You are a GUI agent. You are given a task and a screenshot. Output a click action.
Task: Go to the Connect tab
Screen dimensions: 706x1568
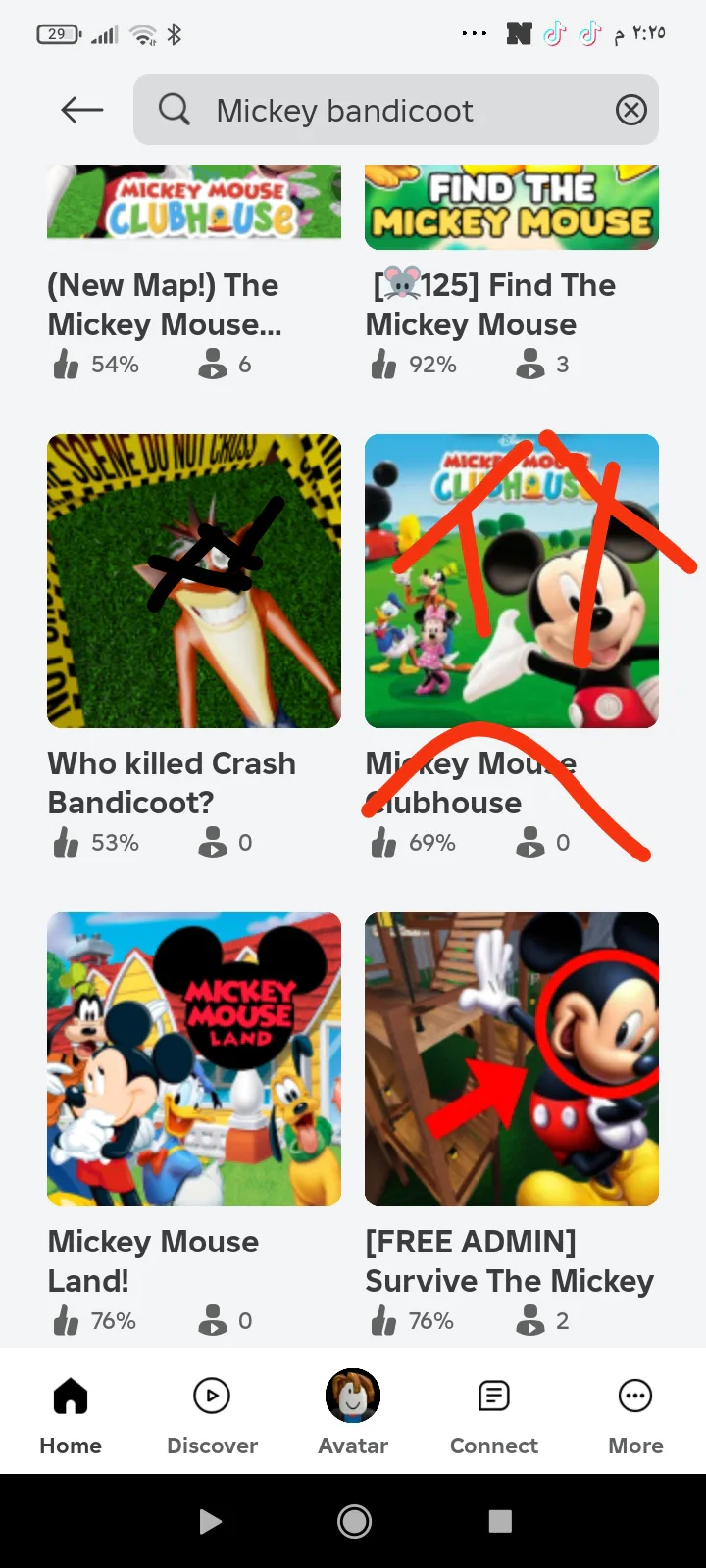pyautogui.click(x=494, y=1412)
